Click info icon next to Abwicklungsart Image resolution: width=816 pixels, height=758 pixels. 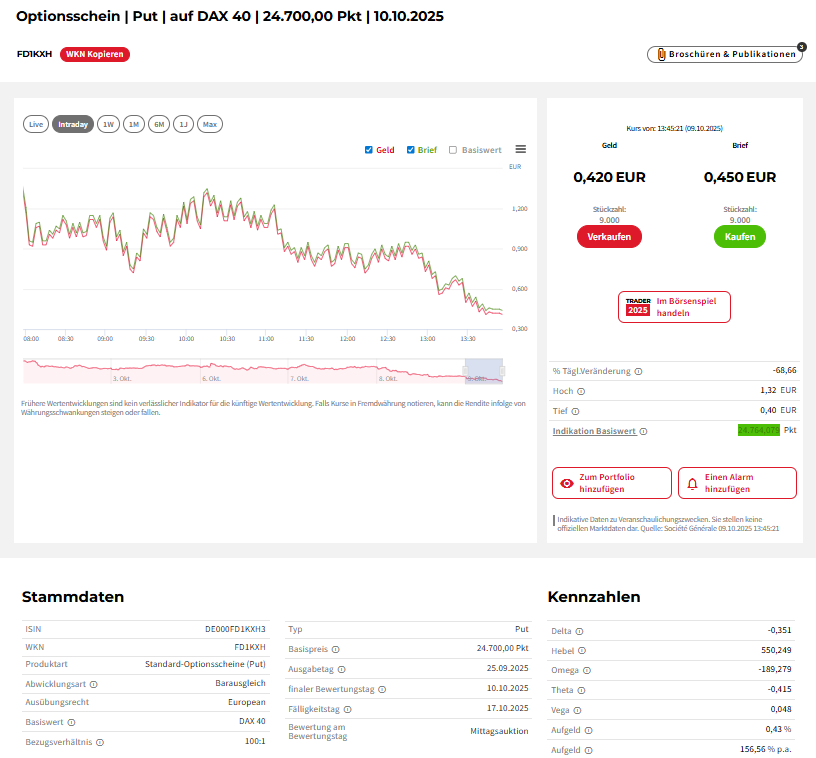[94, 685]
